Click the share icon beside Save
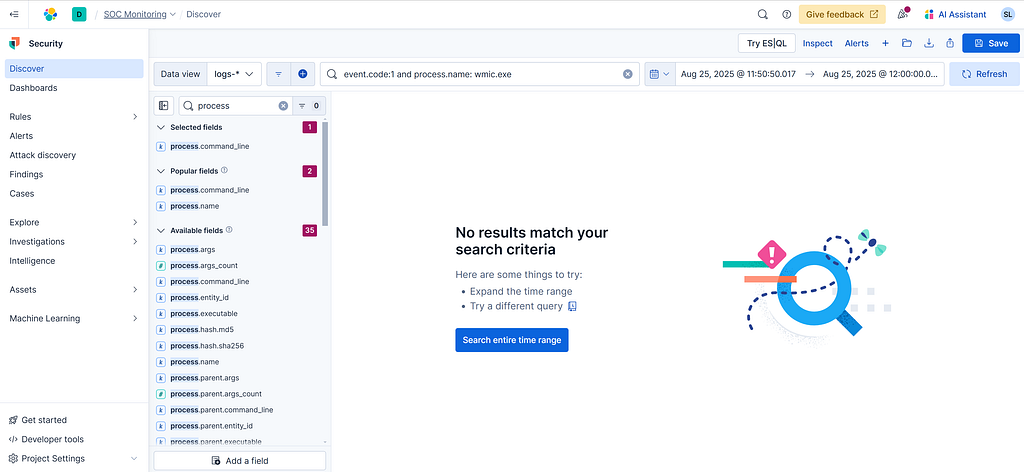 tap(949, 43)
